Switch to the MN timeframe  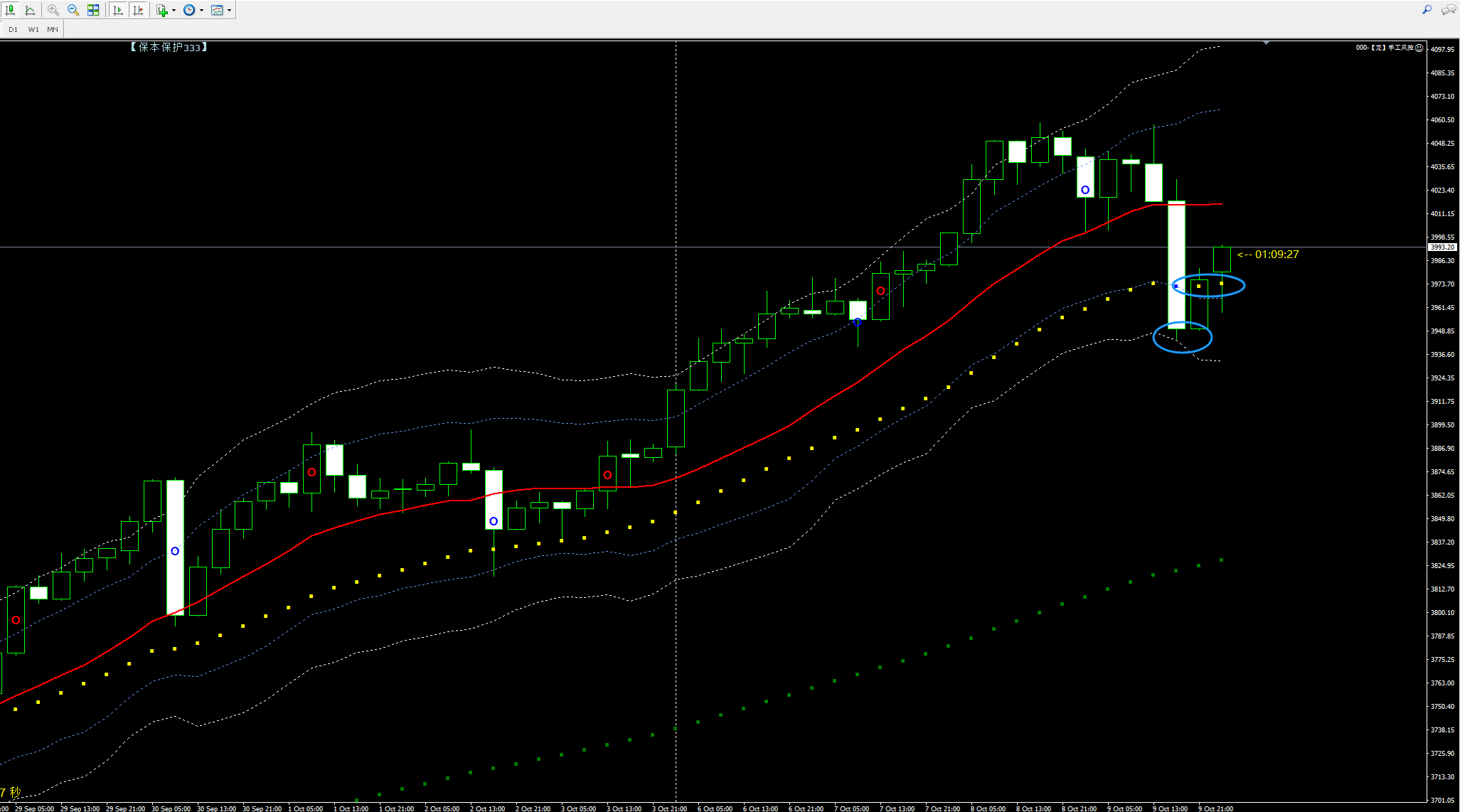[53, 29]
